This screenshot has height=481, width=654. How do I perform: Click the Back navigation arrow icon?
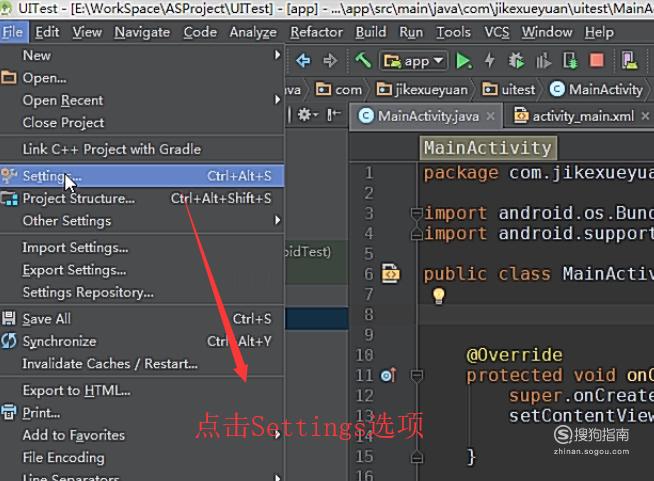(303, 61)
